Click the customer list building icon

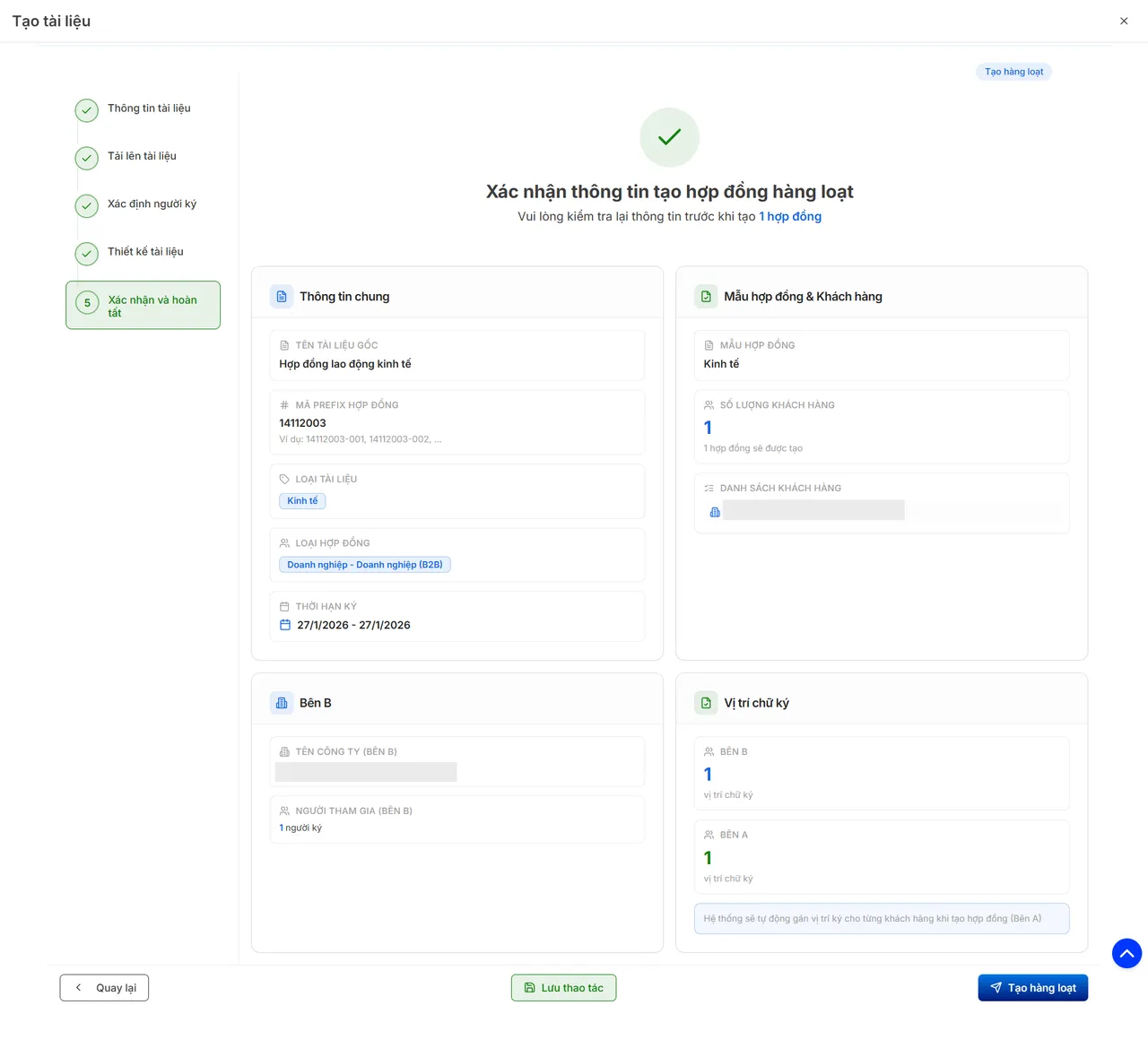click(x=715, y=512)
